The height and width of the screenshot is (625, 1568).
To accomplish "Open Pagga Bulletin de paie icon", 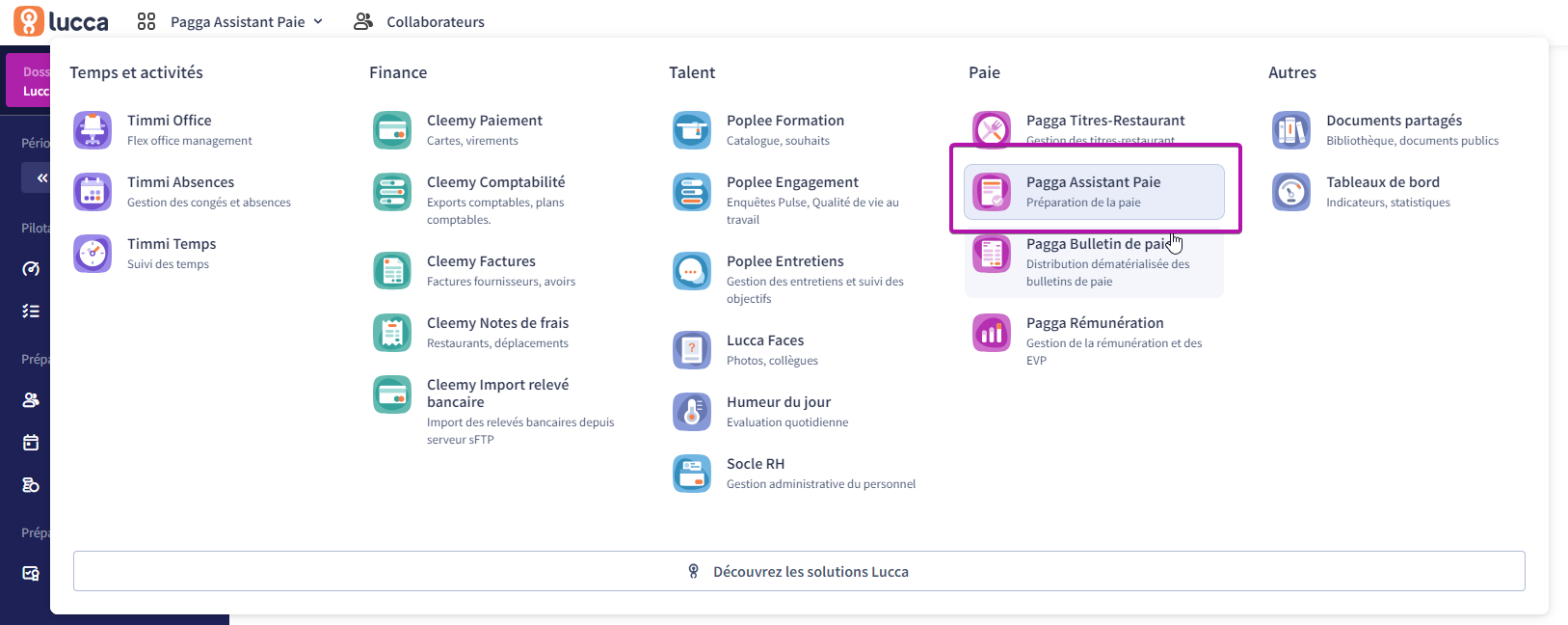I will point(992,254).
